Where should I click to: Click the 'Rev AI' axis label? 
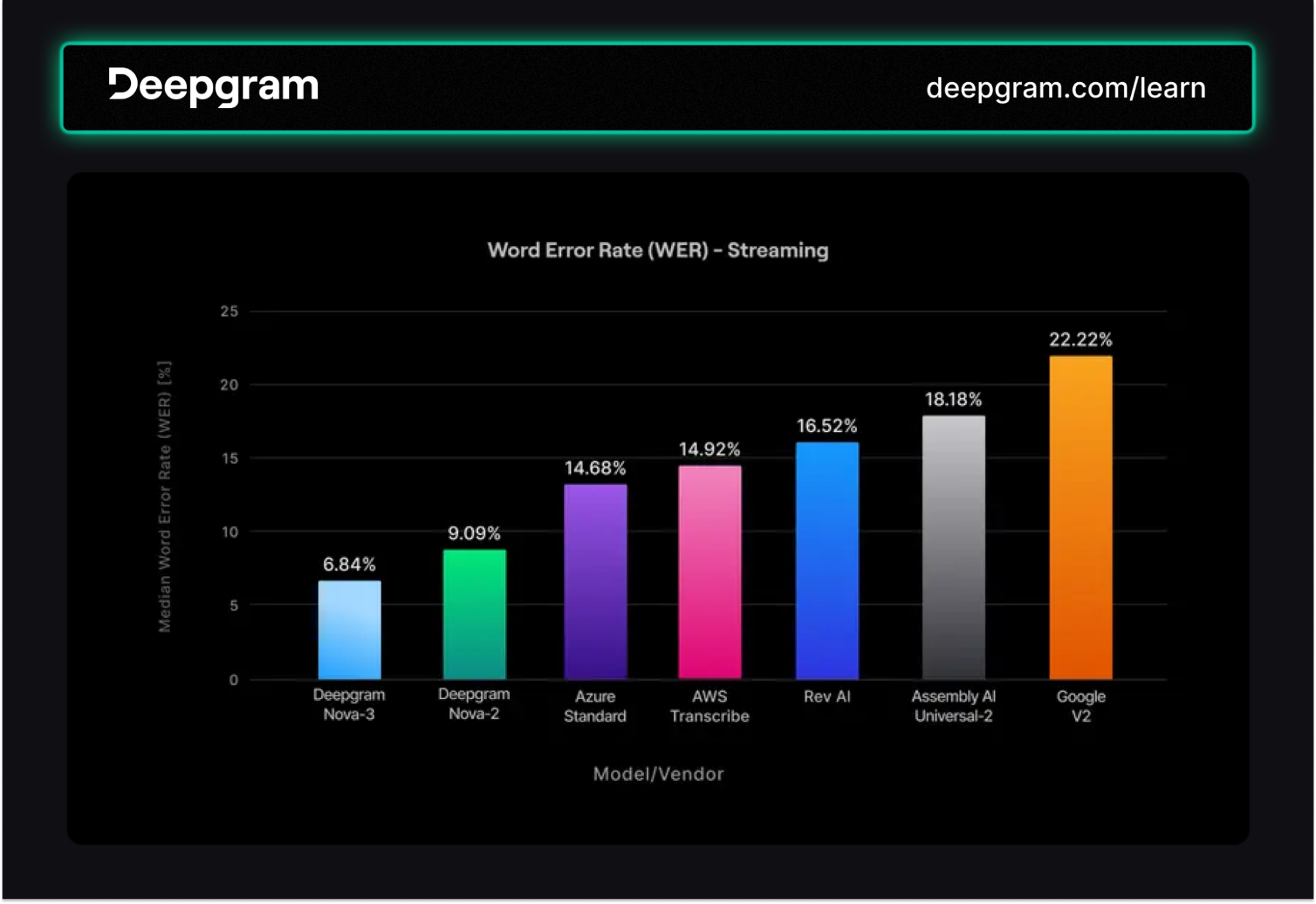(827, 697)
